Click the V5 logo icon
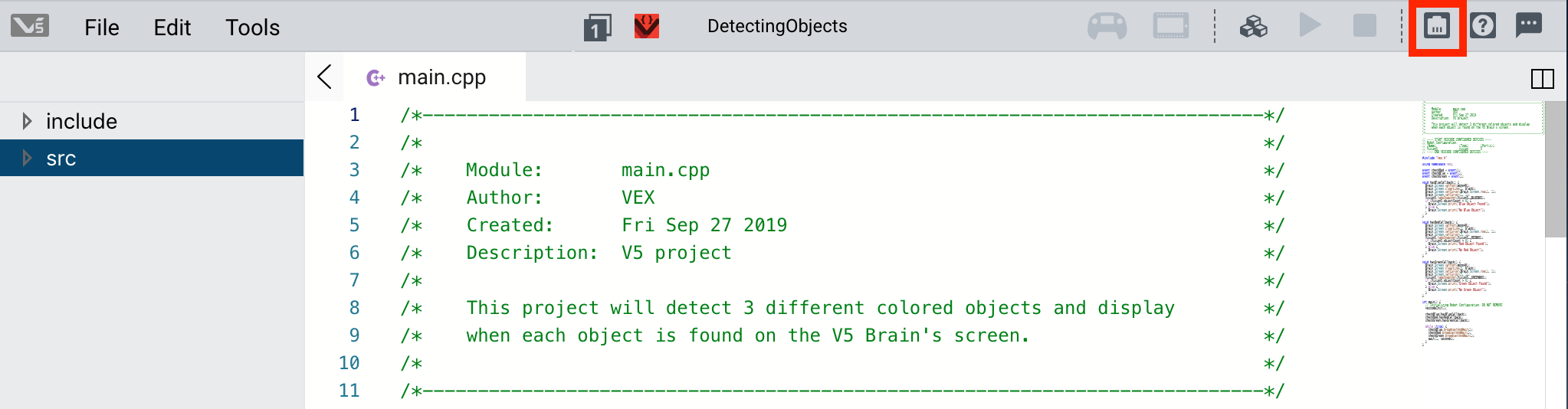This screenshot has height=409, width=1568. (x=30, y=26)
